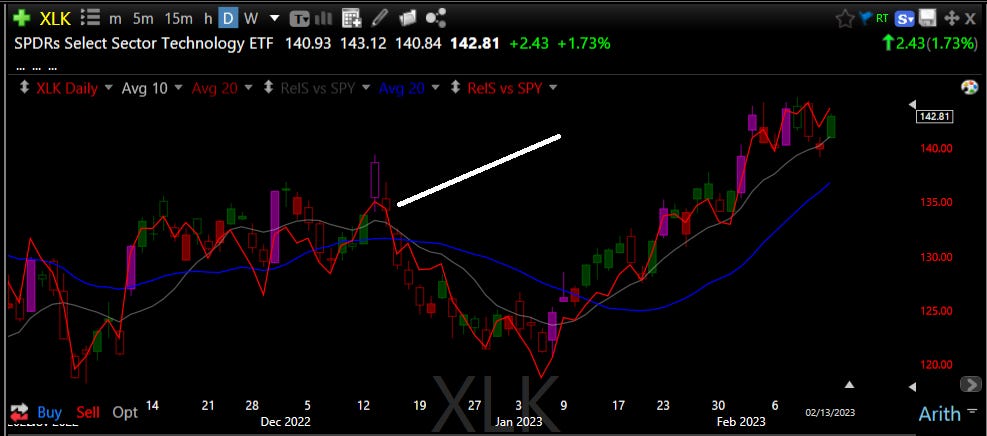The height and width of the screenshot is (436, 987).
Task: Click the floppy disk save icon
Action: [x=927, y=18]
